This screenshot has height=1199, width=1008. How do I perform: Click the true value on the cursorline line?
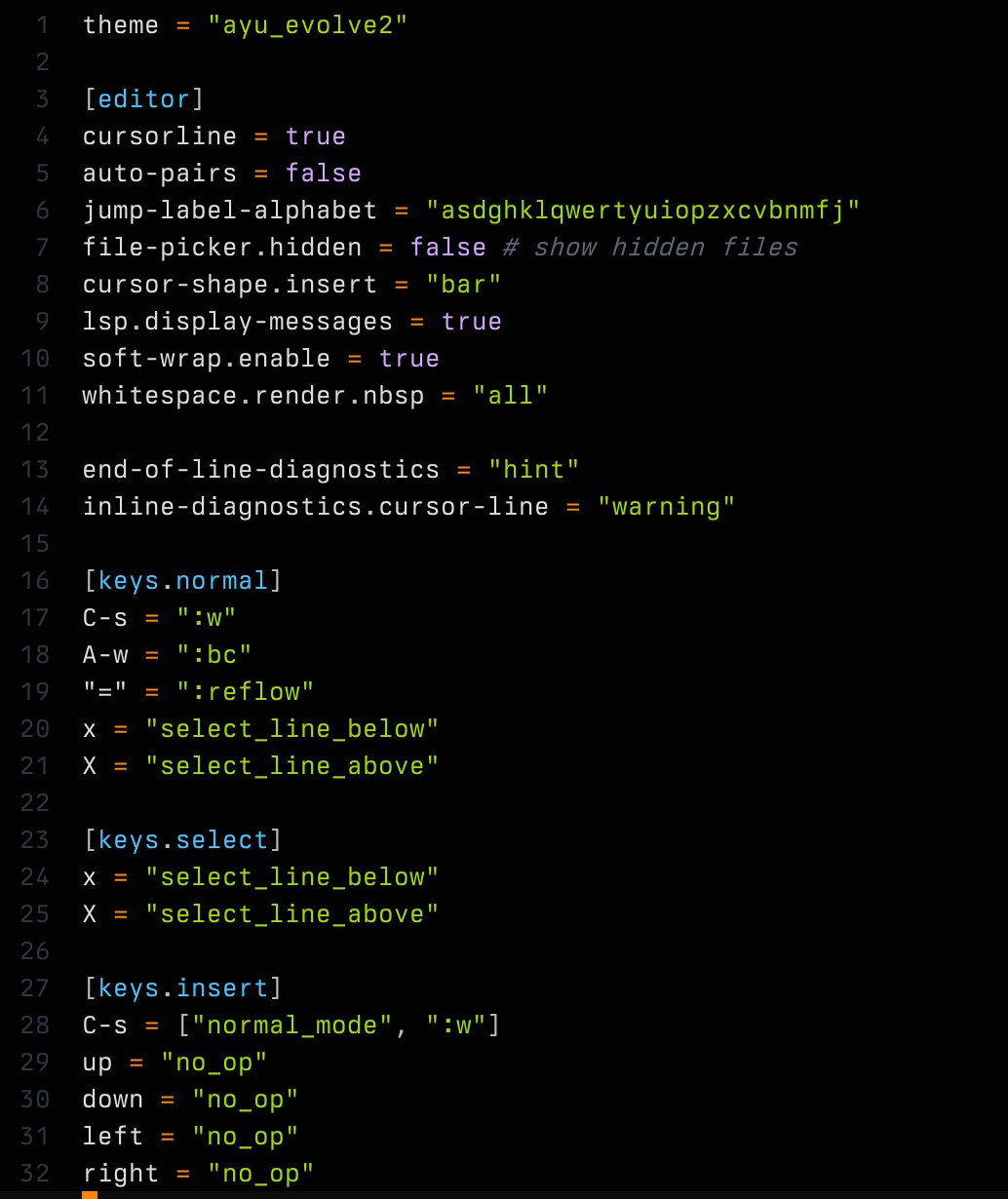[x=316, y=136]
